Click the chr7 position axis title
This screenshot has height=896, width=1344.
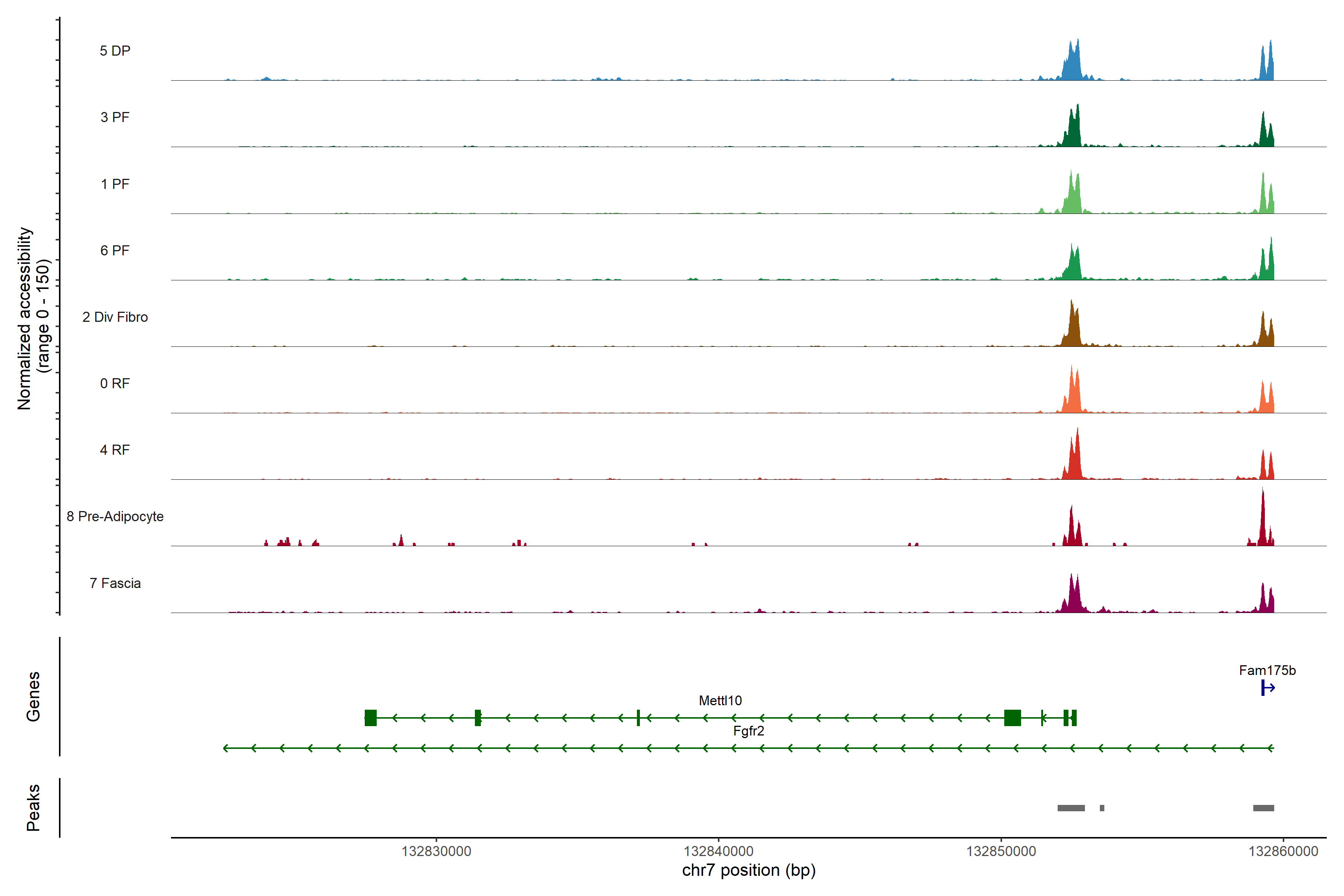749,870
